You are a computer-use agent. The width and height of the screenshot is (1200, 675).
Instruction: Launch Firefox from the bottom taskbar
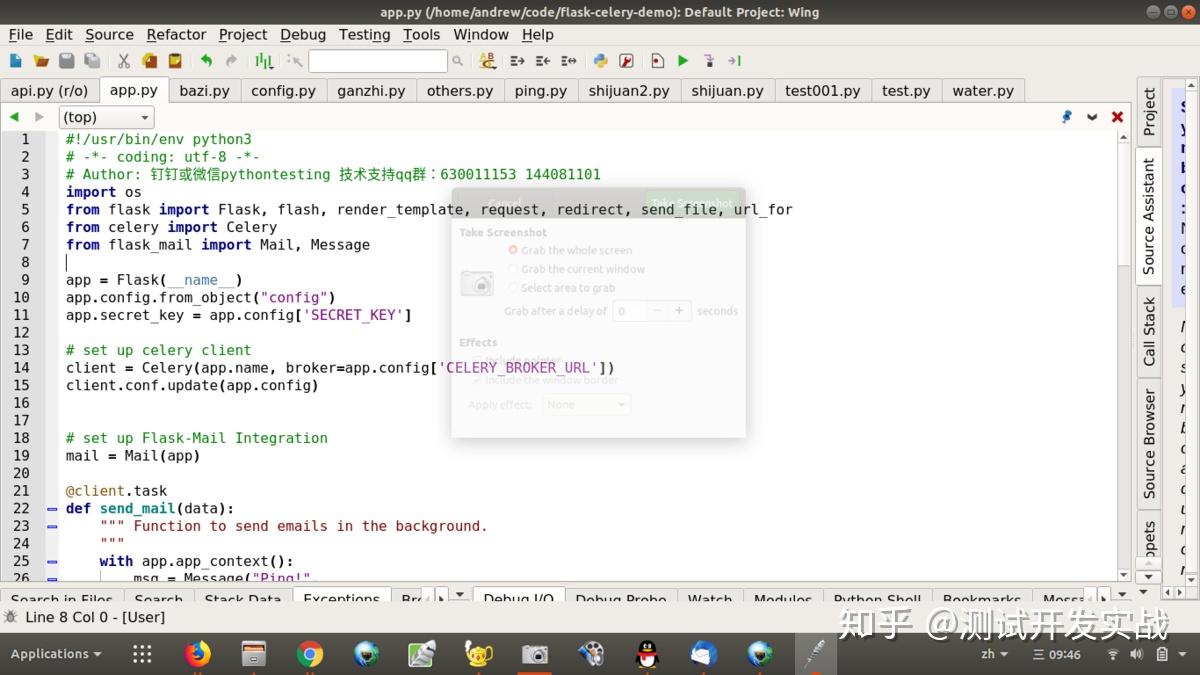point(197,653)
